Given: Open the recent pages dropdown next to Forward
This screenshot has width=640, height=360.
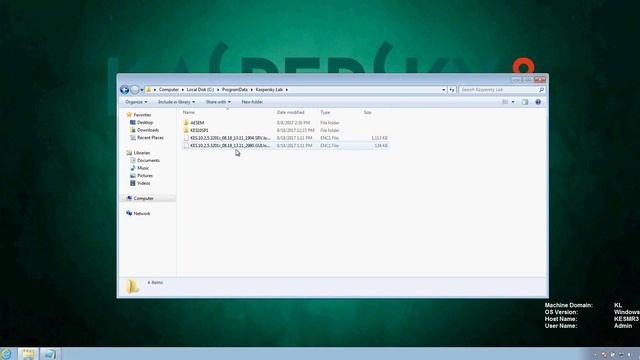Looking at the screenshot, I should pyautogui.click(x=142, y=90).
